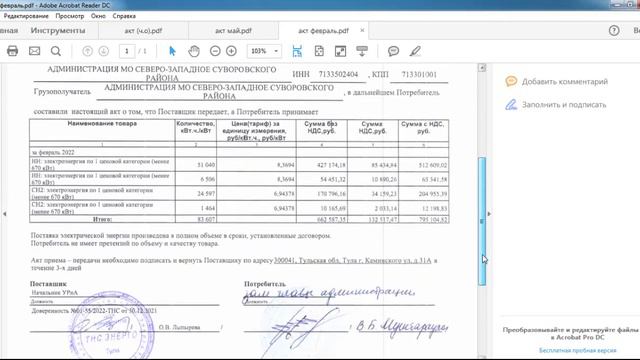Screen dimensions: 640x360
Task: Send file by email envelope icon
Action: [x=35, y=51]
